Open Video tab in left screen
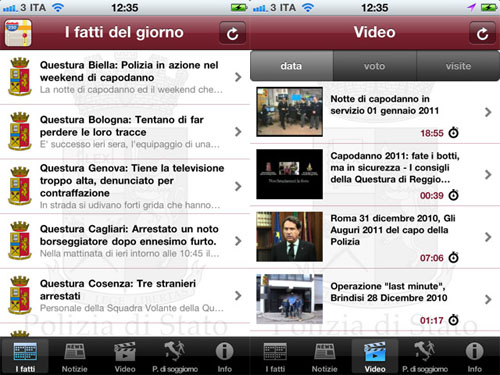 coord(125,356)
